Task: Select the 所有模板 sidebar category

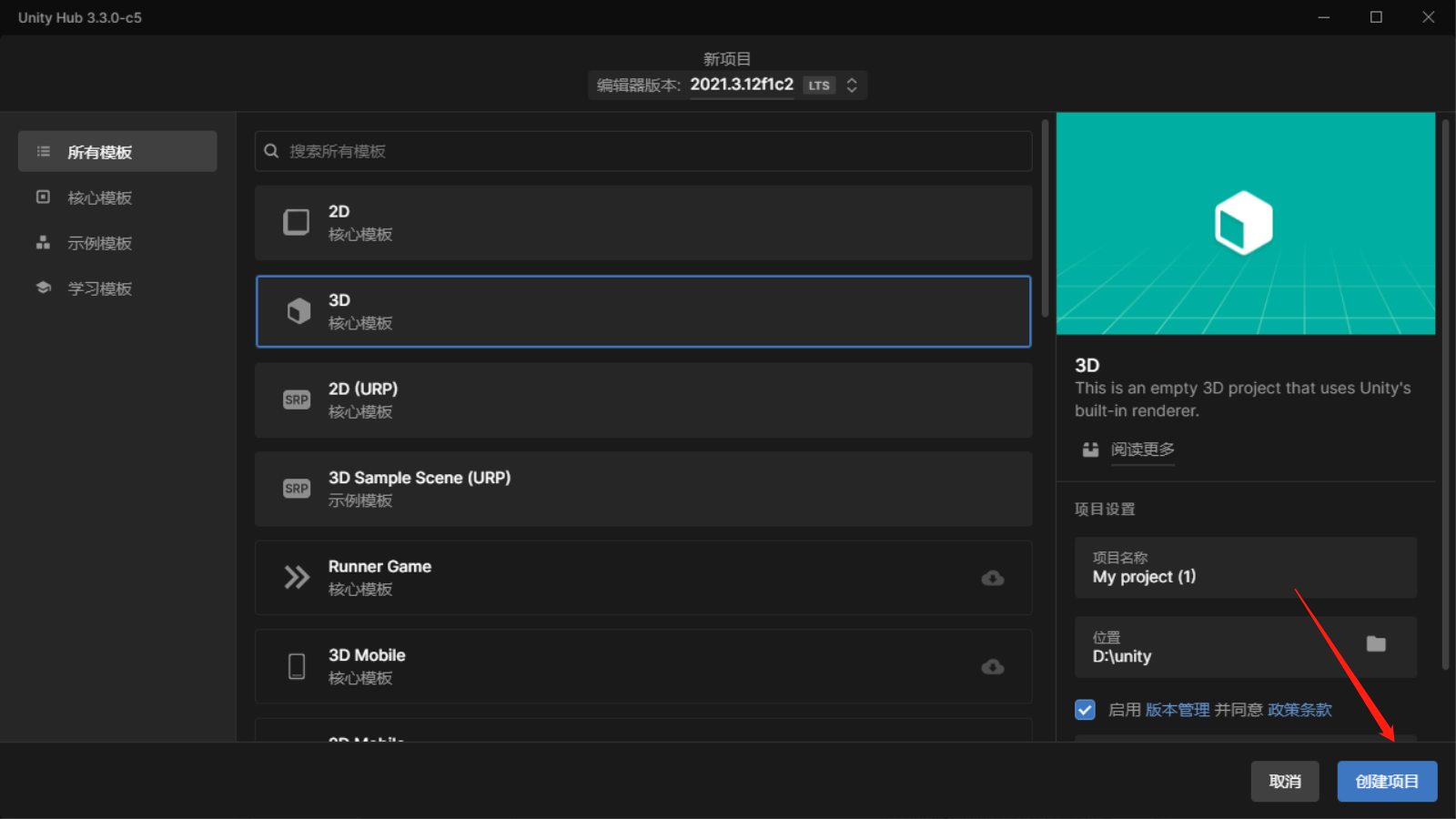Action: 117,151
